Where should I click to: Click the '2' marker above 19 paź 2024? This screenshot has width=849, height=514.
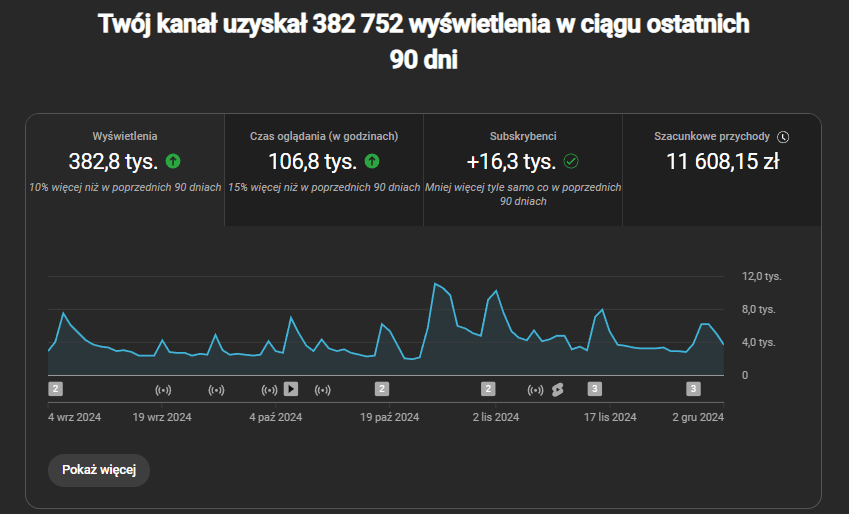(382, 389)
